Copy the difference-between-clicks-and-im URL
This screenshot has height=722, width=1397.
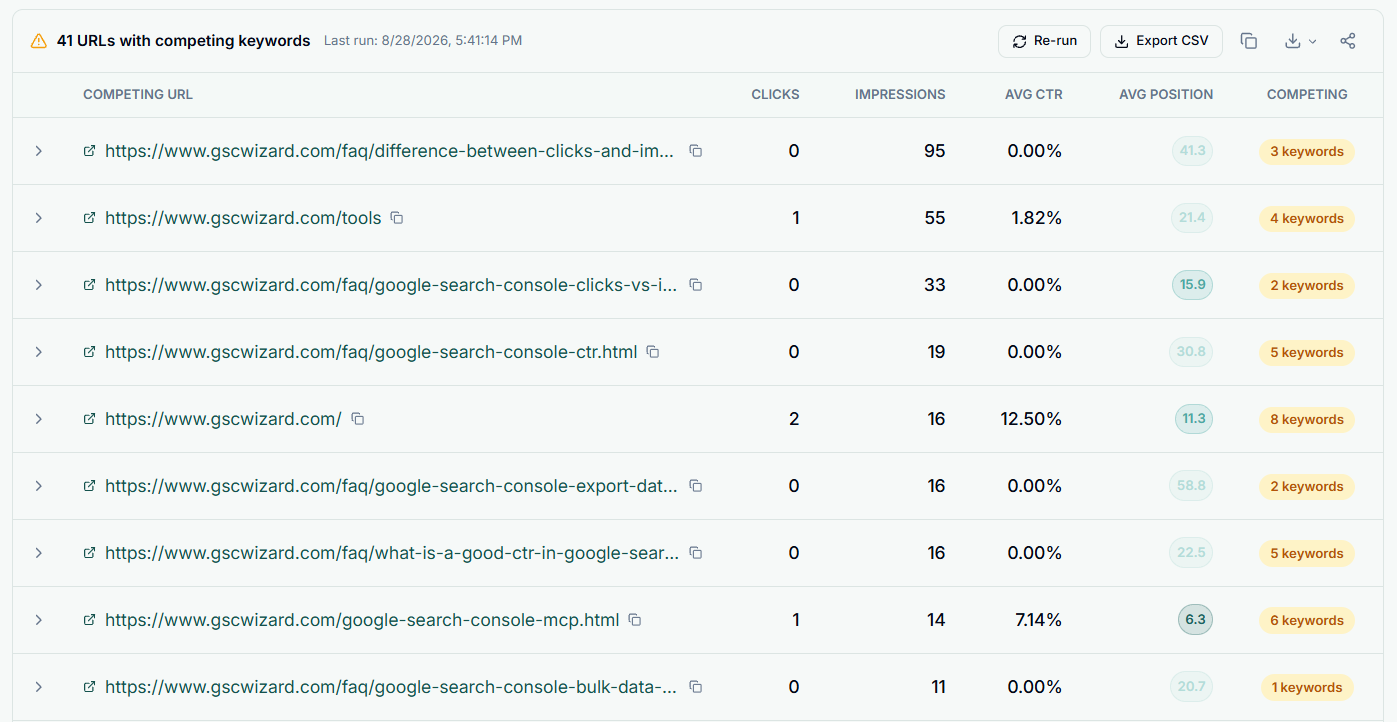coord(696,151)
